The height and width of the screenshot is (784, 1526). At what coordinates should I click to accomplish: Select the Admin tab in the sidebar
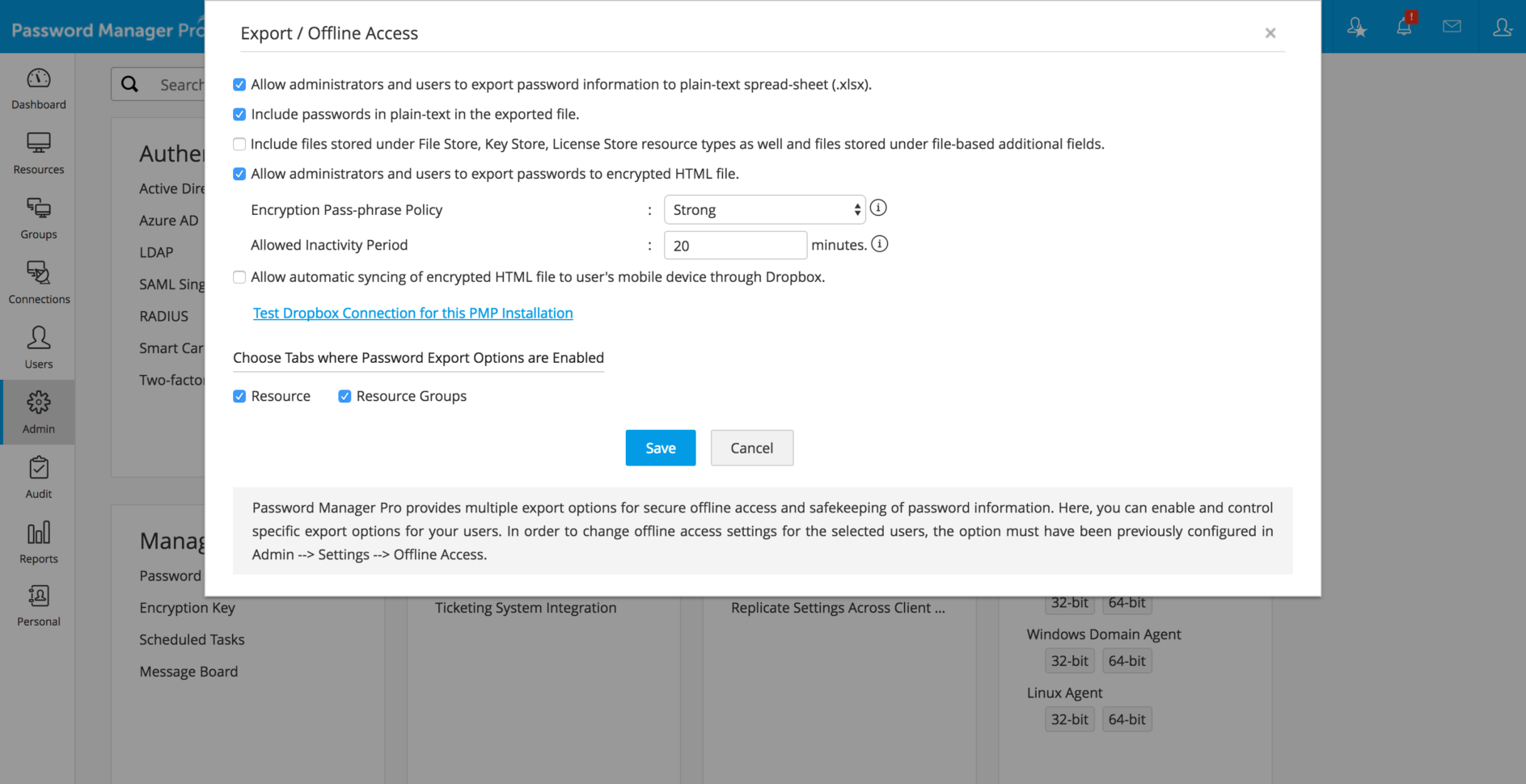point(38,411)
